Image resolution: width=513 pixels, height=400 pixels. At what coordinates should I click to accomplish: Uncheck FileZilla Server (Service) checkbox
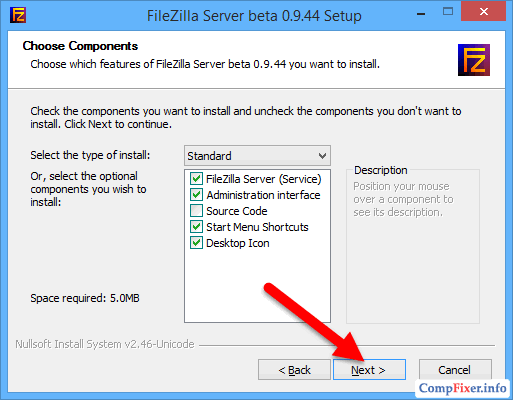(x=196, y=179)
